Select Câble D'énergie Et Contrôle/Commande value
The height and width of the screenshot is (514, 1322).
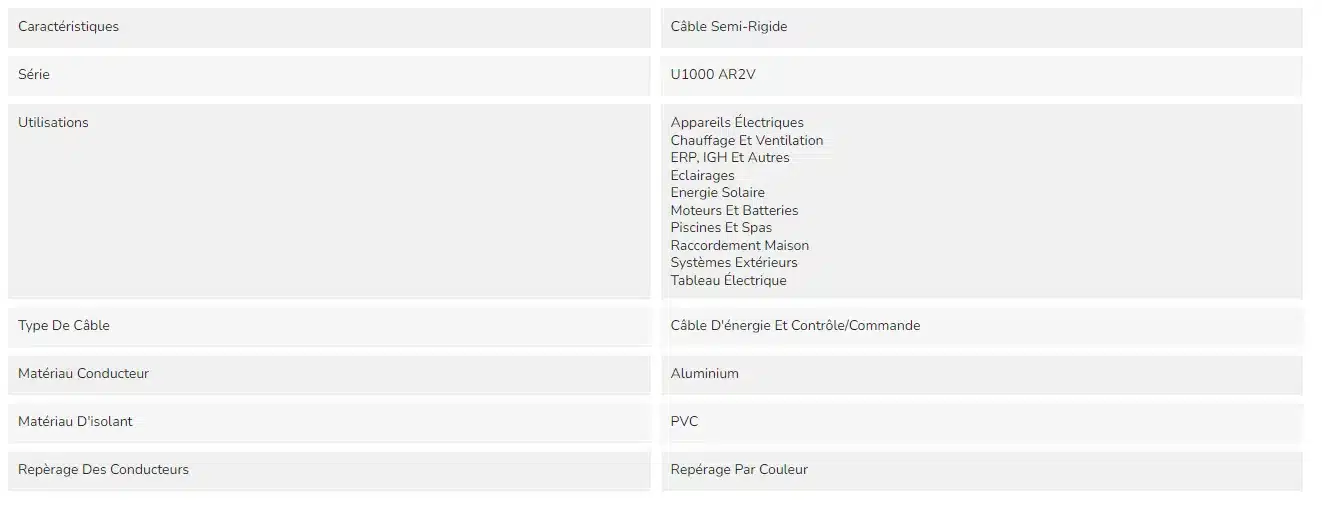795,326
